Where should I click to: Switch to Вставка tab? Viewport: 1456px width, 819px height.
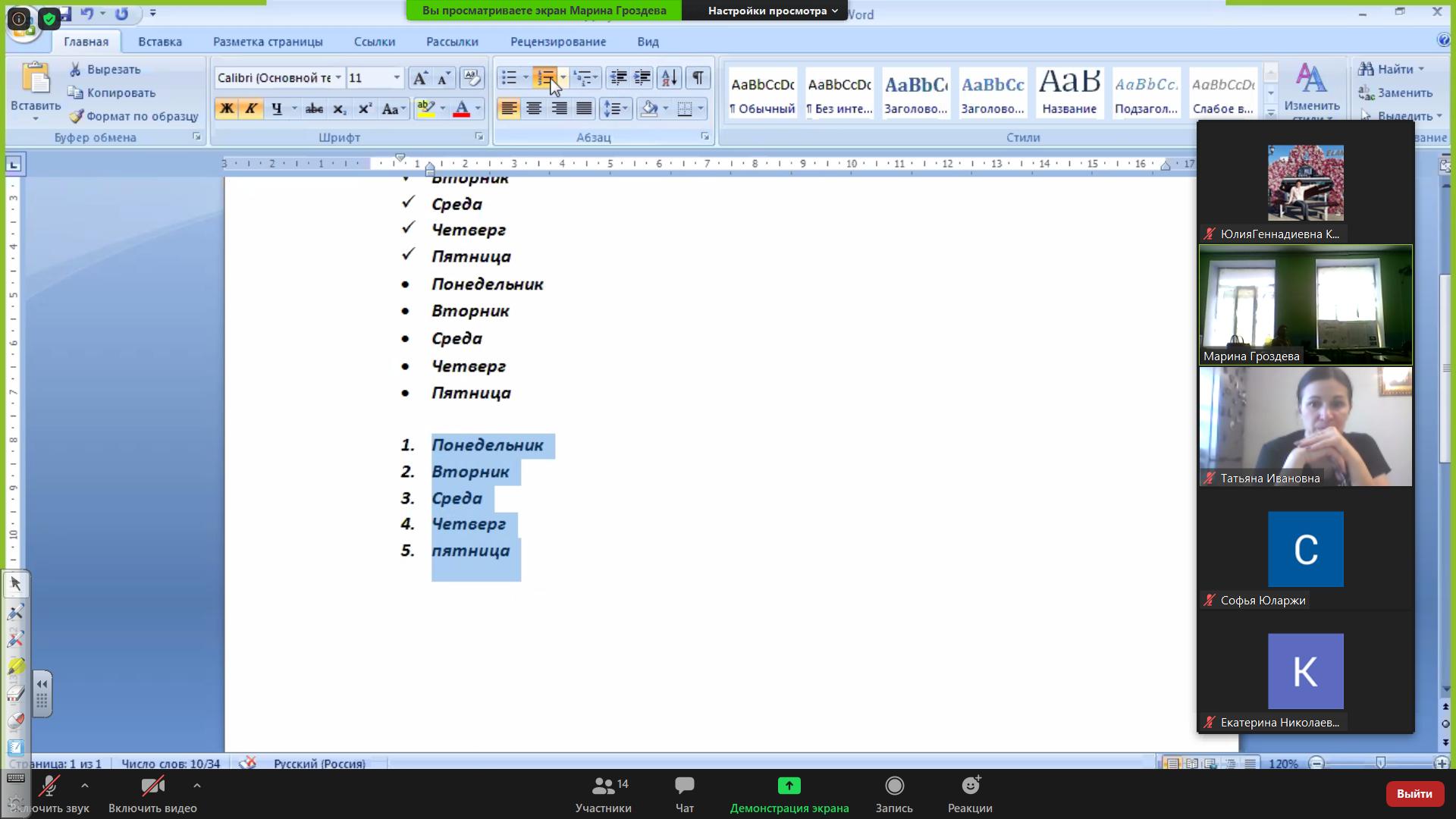pyautogui.click(x=160, y=42)
